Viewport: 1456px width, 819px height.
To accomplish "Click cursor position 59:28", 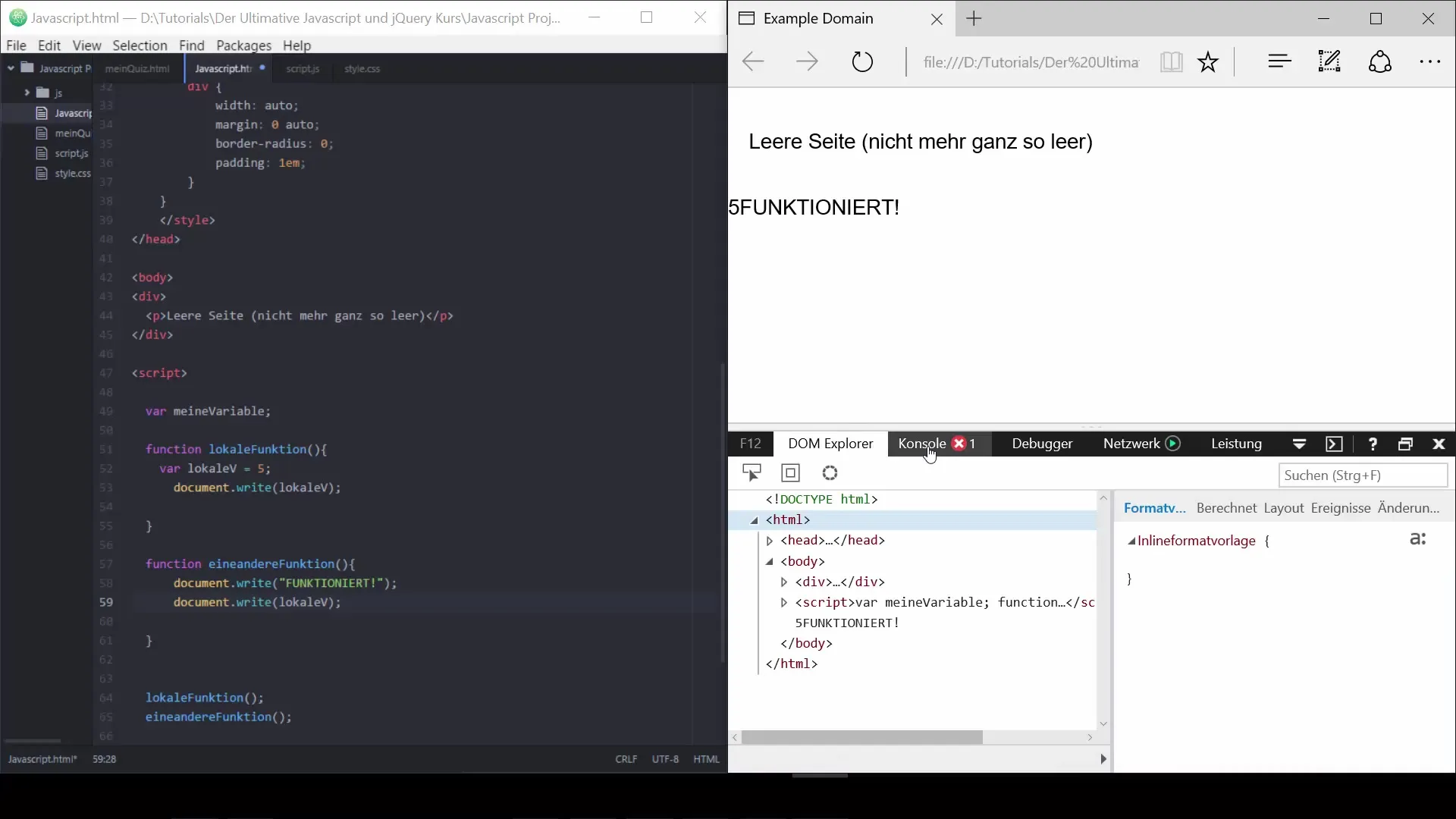I will 104,759.
